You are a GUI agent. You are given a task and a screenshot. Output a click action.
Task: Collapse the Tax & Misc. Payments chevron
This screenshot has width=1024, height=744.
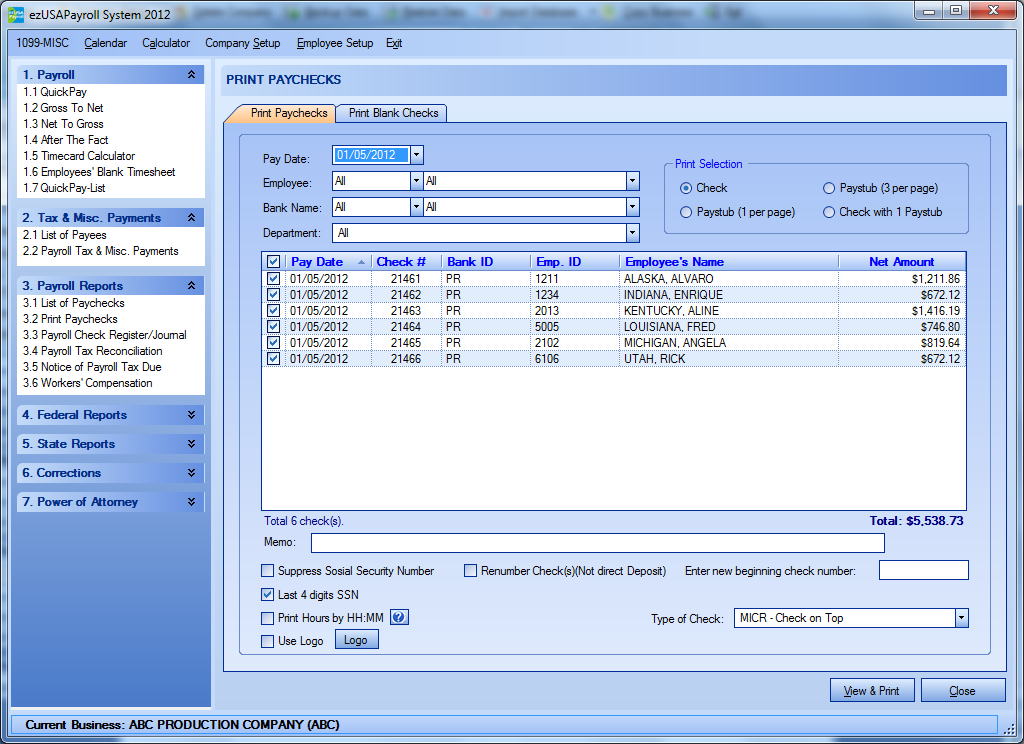(191, 218)
